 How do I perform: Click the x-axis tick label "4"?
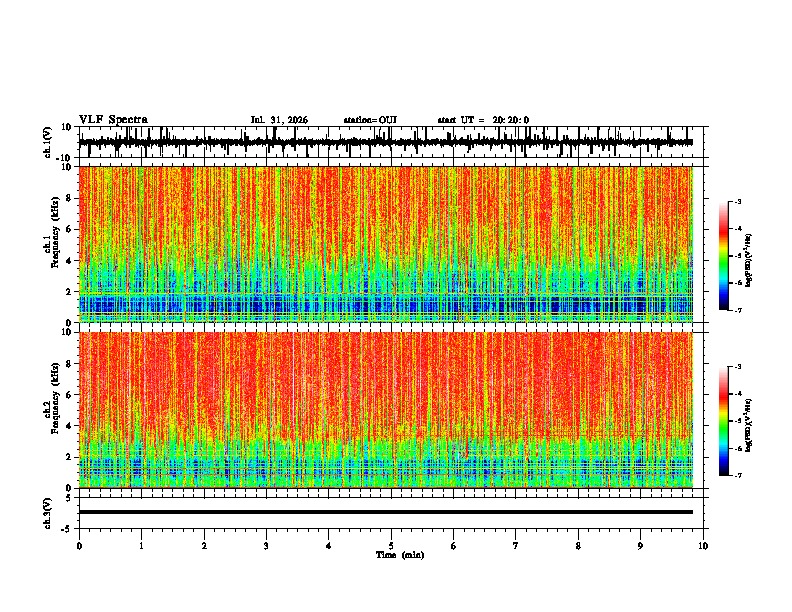click(329, 546)
